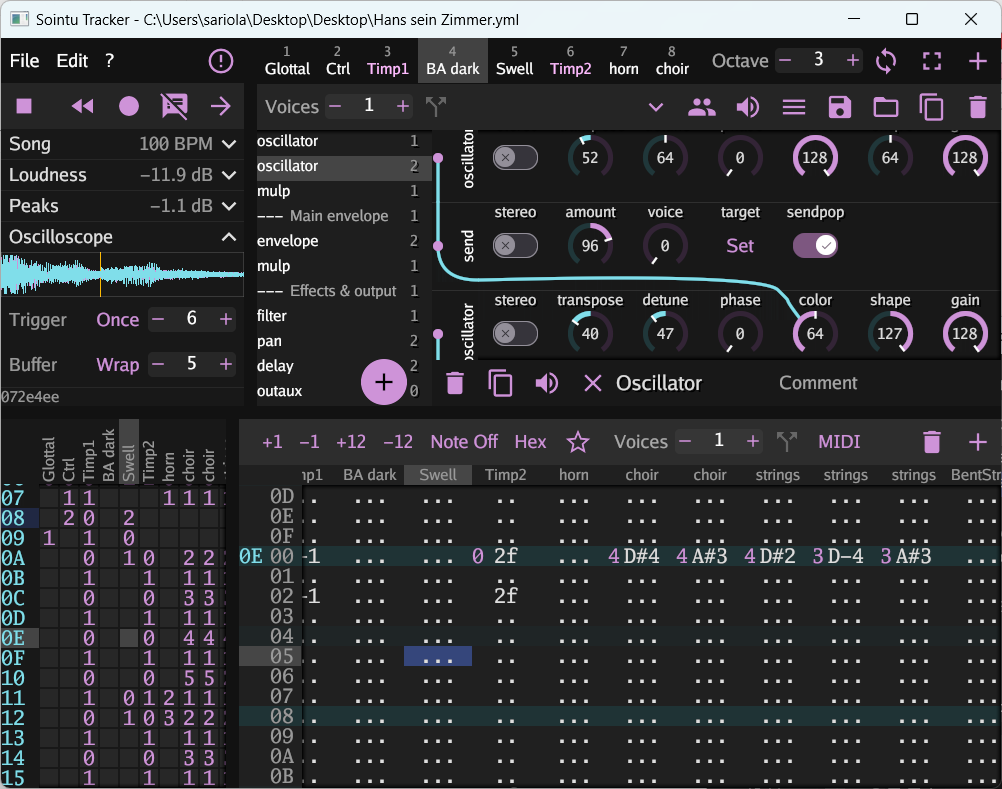Enable stereo on the send unit
This screenshot has width=1002, height=789.
(515, 245)
